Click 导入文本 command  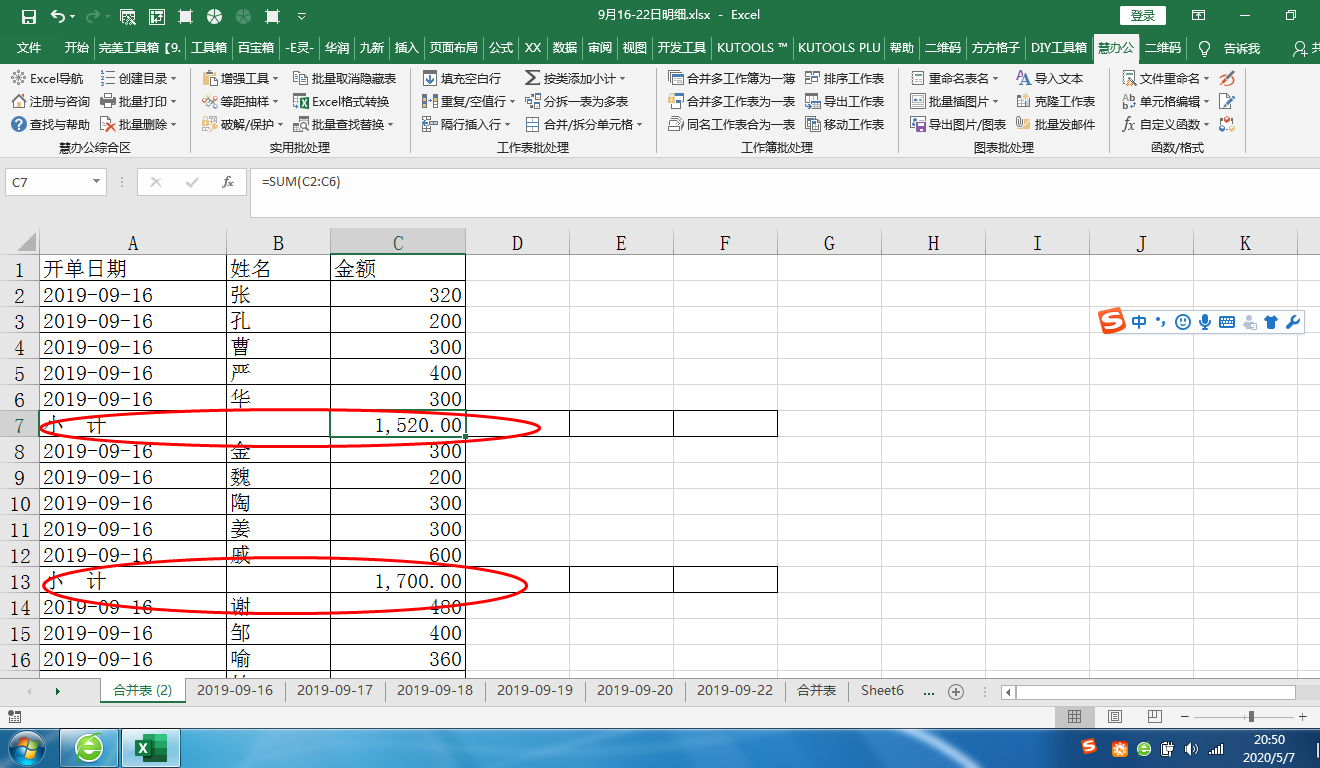[x=1049, y=78]
